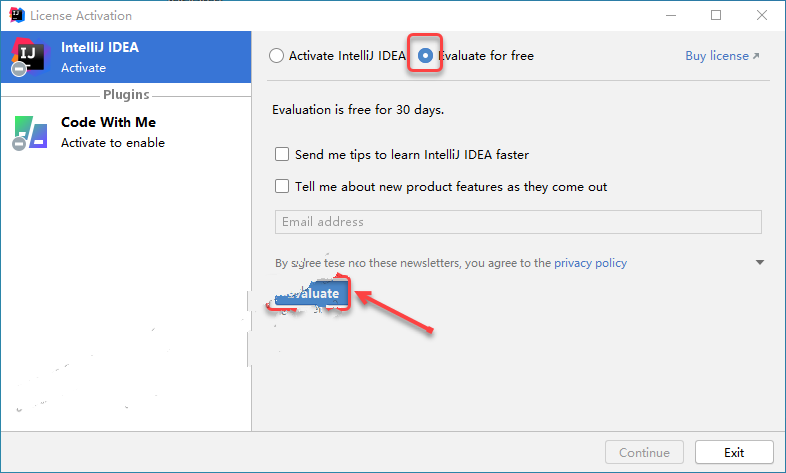Click the Evaluation is free for 30 days text
The height and width of the screenshot is (473, 786).
pyautogui.click(x=358, y=110)
